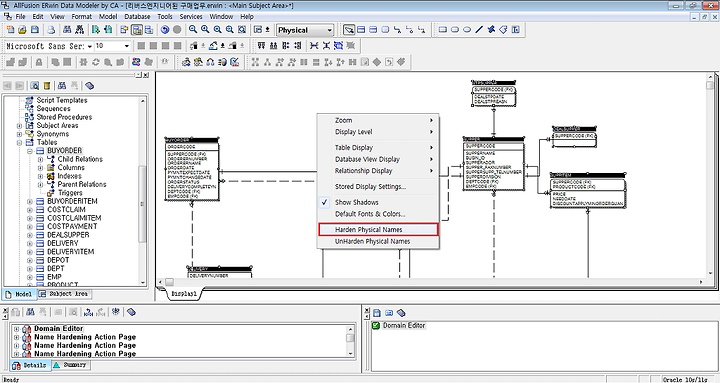The height and width of the screenshot is (383, 720).
Task: Open Default Fonts & Colors entry
Action: pos(378,214)
